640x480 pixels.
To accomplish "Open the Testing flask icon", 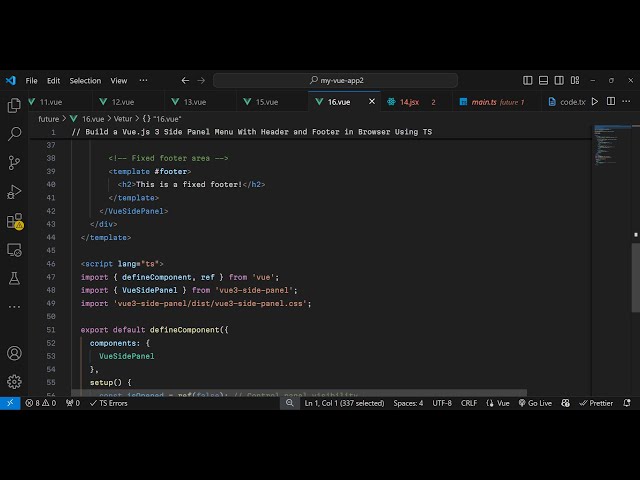I will tap(14, 278).
